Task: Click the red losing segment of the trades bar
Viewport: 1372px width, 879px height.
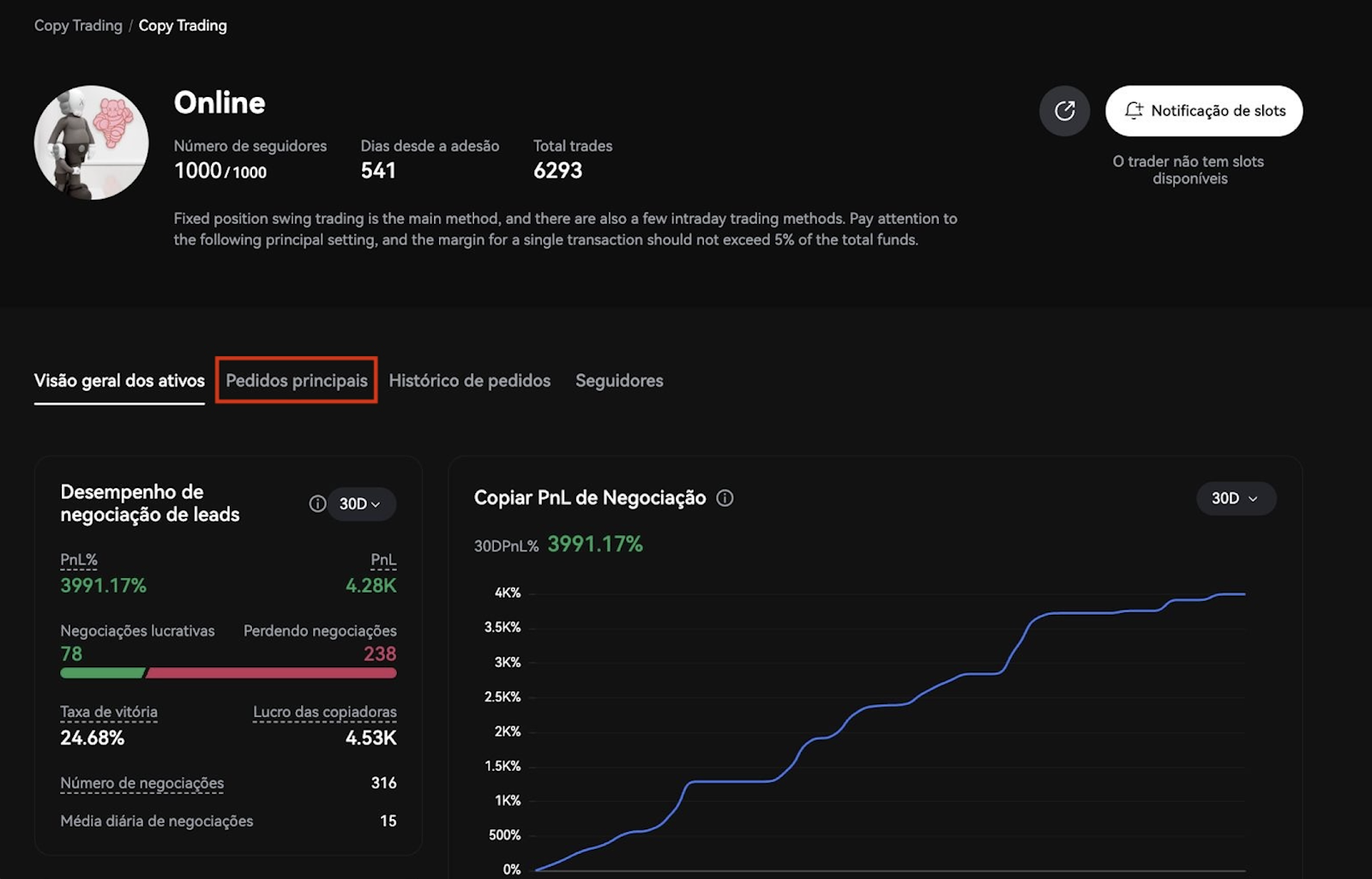Action: 271,673
